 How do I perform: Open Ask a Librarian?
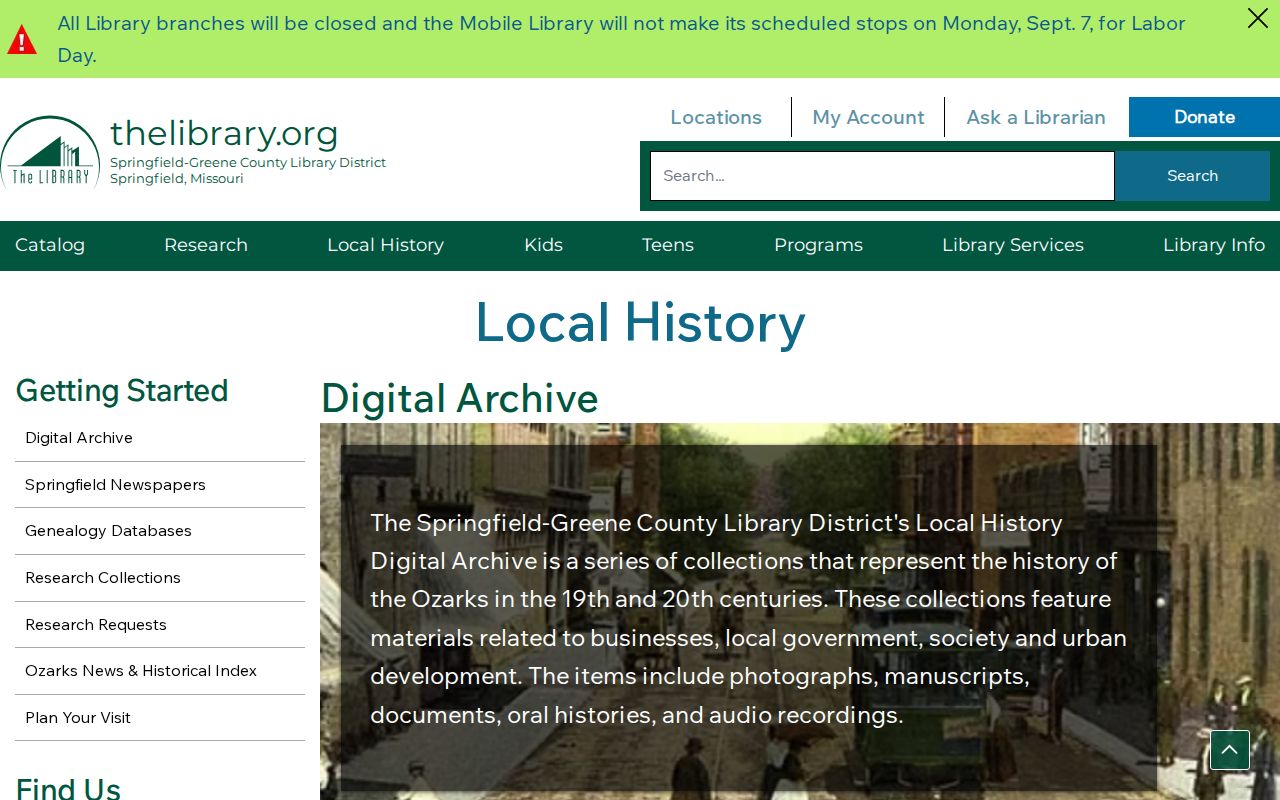click(x=1036, y=117)
